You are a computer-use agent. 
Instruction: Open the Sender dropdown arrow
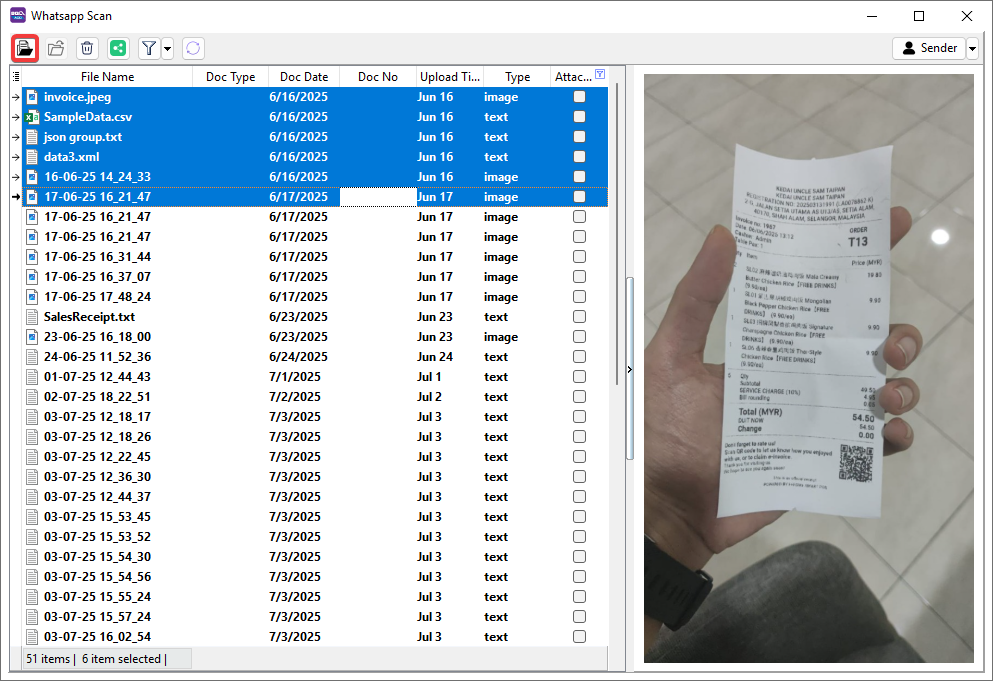pyautogui.click(x=972, y=48)
